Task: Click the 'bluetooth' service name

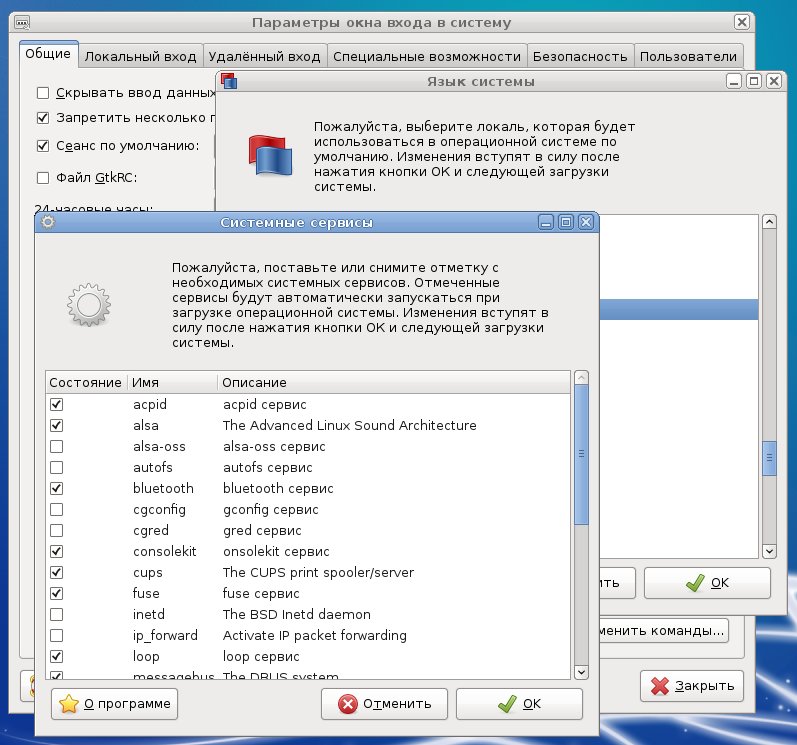Action: tap(163, 488)
